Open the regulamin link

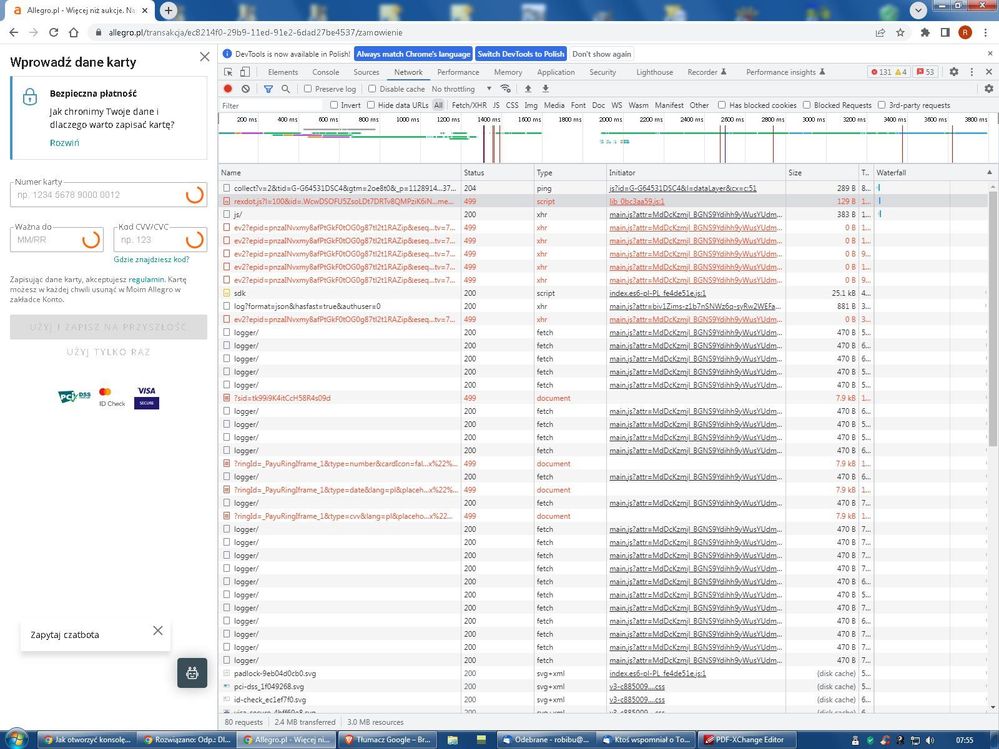[147, 279]
